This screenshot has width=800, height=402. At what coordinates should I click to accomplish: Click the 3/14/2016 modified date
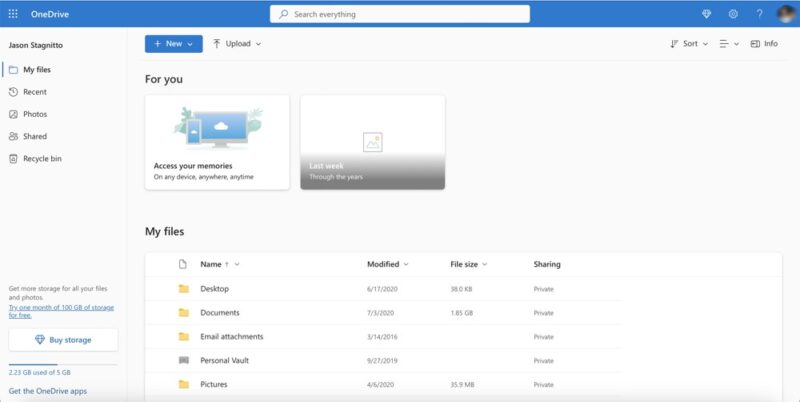(382, 337)
